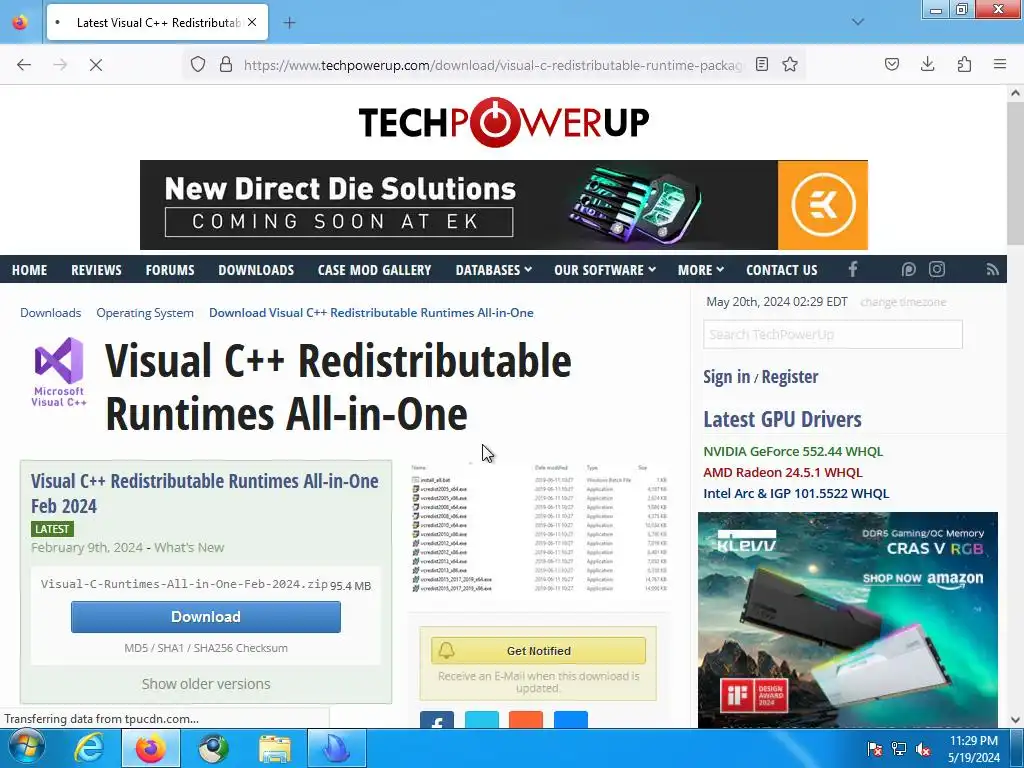Share on Facebook with blue icon
1024x768 pixels.
[x=437, y=720]
